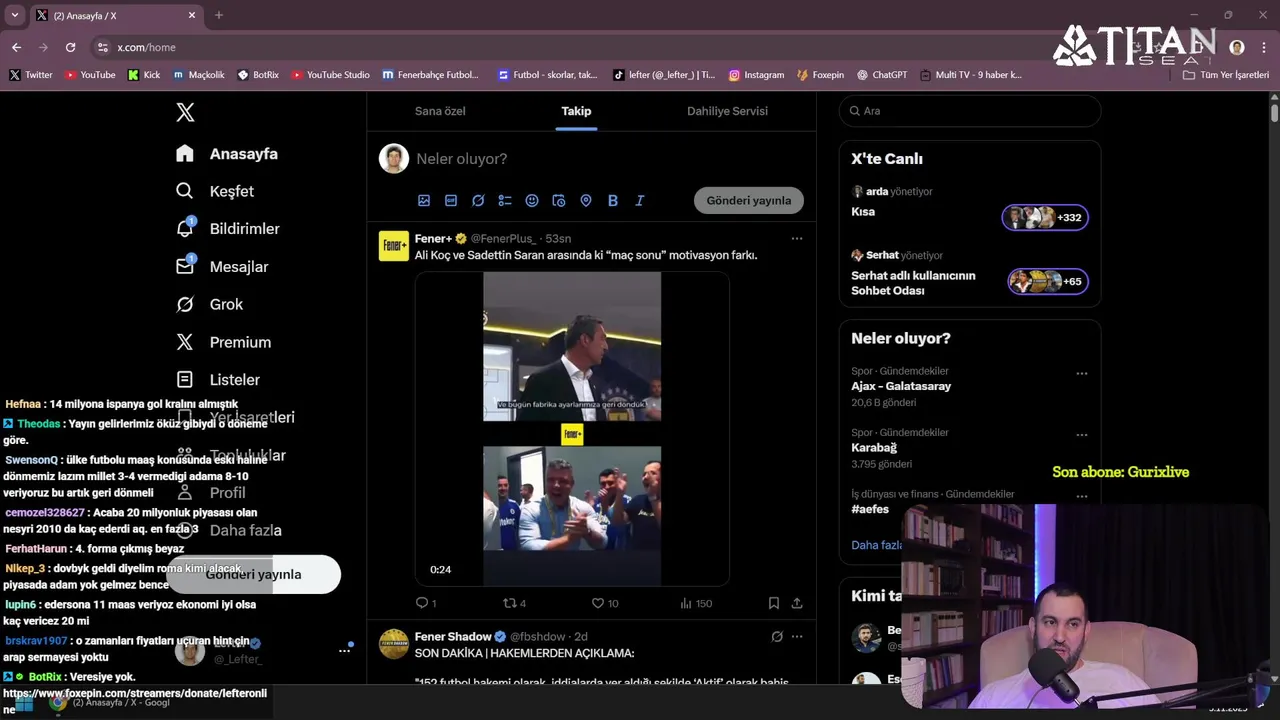Open Fener Shadow profile name
Screen dimensions: 1280x720
pyautogui.click(x=453, y=637)
